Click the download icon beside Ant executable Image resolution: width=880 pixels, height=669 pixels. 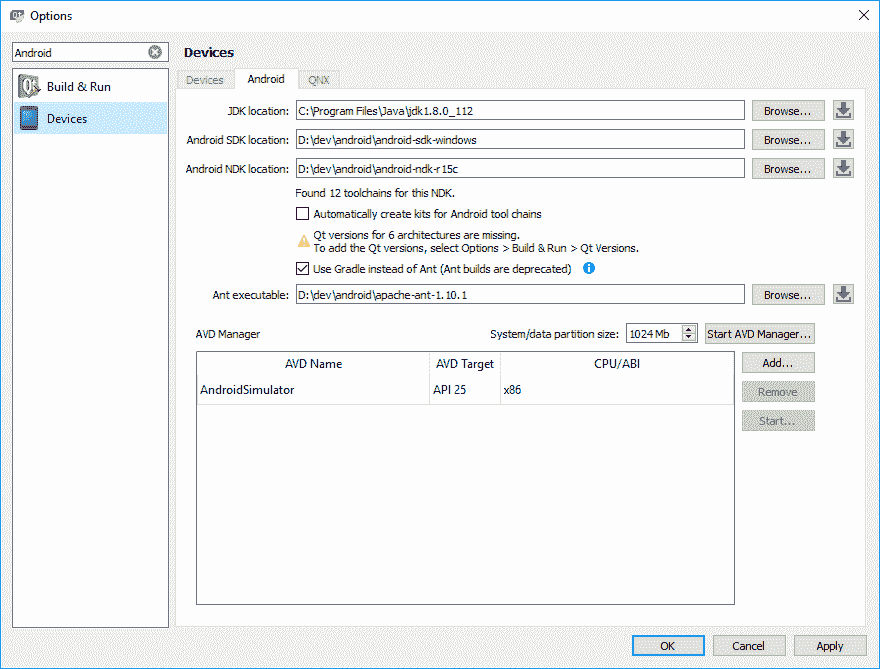[843, 295]
